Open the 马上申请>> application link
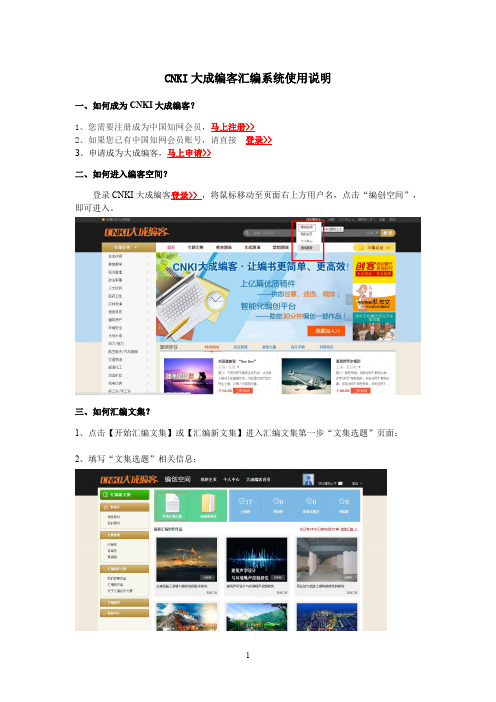 pyautogui.click(x=189, y=153)
